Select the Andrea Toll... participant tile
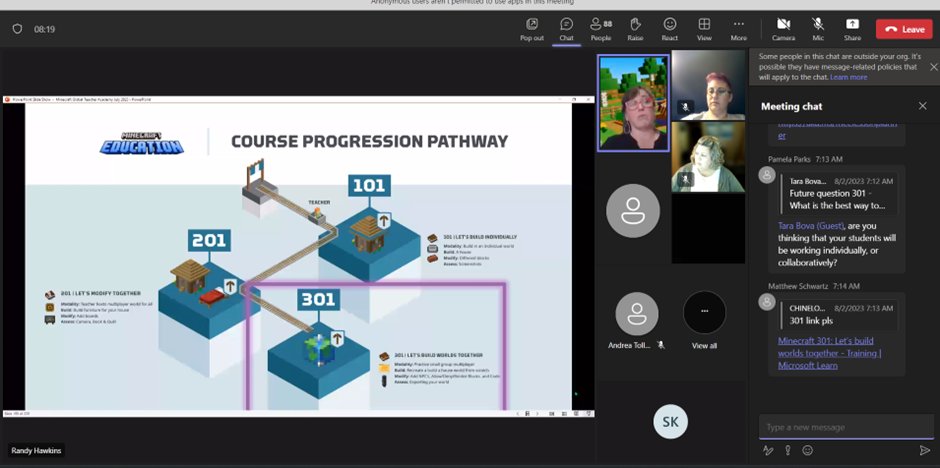 pyautogui.click(x=637, y=321)
